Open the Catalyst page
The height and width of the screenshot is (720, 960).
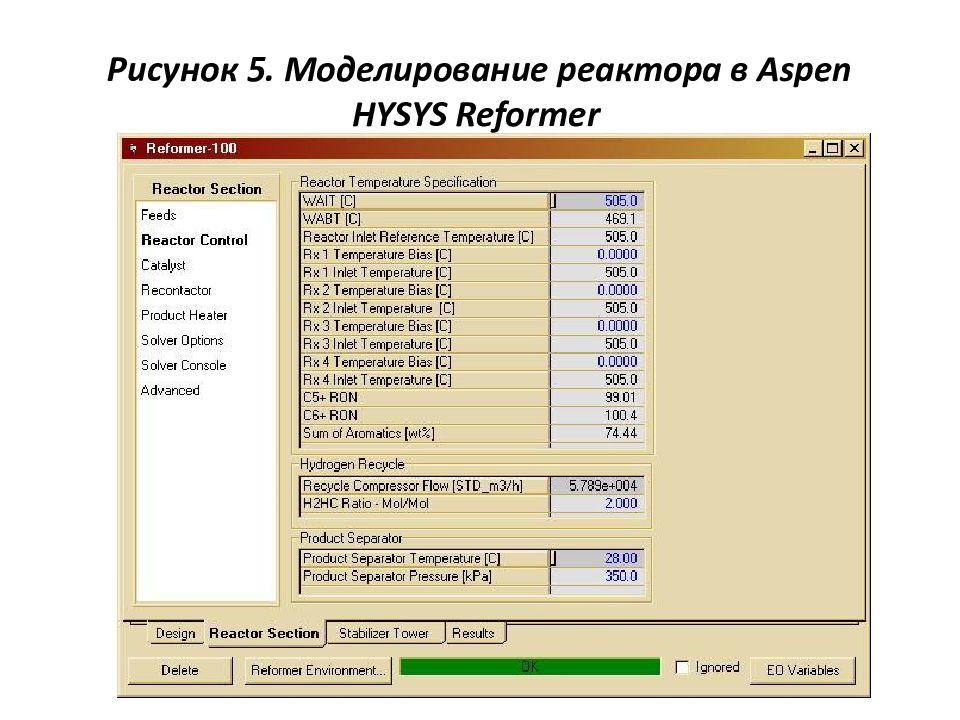(x=163, y=265)
